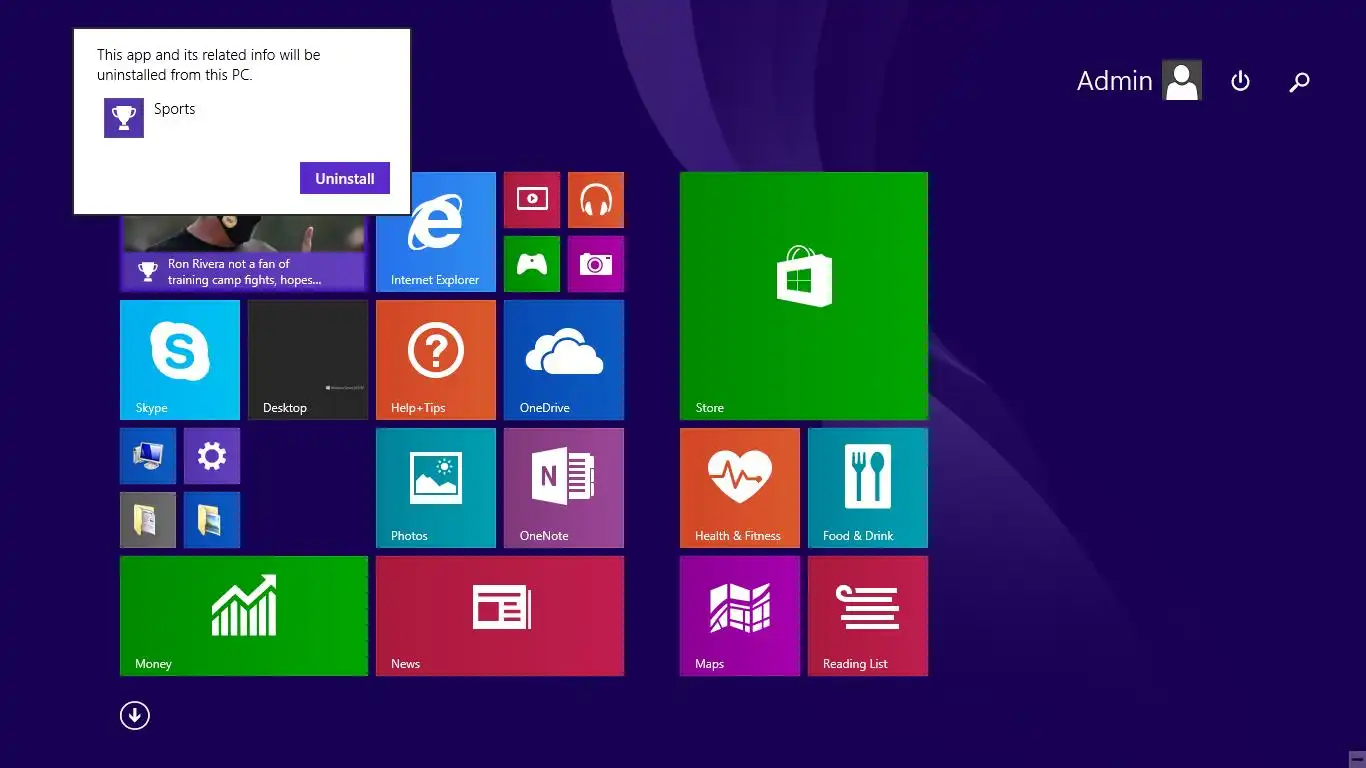Open the Xbox Games controller tile
The height and width of the screenshot is (768, 1366).
pos(532,264)
